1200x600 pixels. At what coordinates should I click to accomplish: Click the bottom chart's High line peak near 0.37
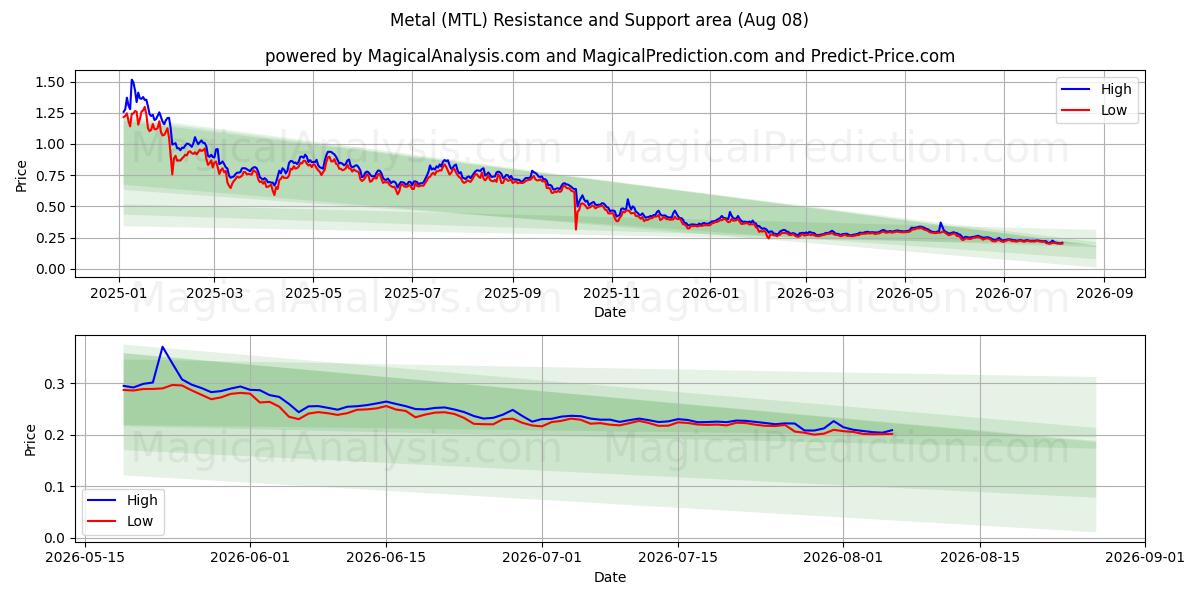click(x=162, y=347)
